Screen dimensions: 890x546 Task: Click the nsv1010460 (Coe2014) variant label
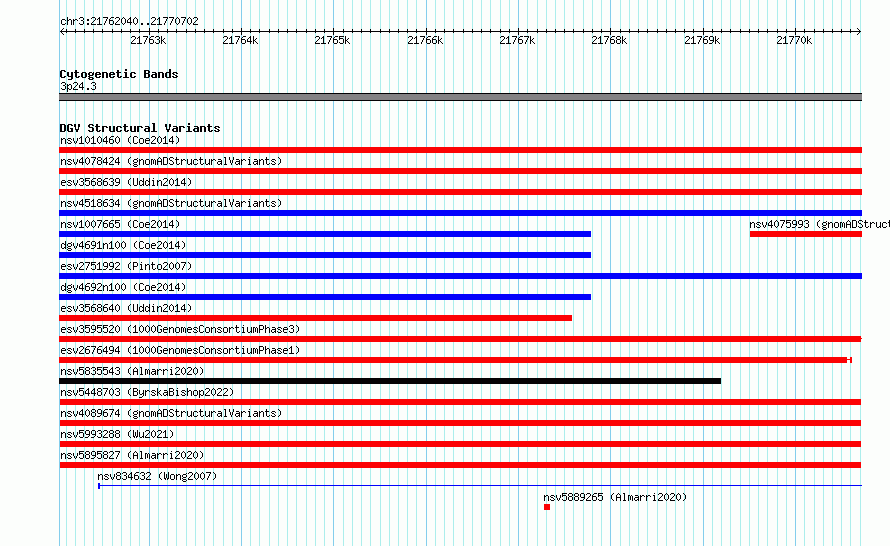[x=120, y=140]
